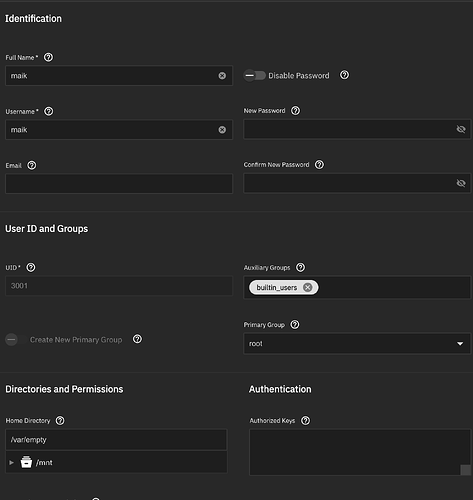
Task: Open help tooltip for Full Name
Action: pyautogui.click(x=48, y=57)
